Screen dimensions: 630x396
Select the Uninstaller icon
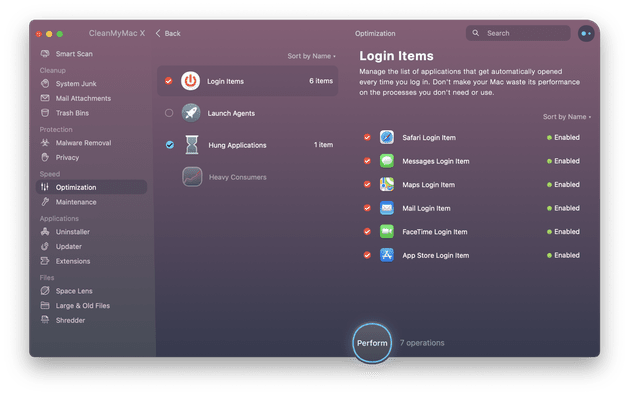point(45,231)
